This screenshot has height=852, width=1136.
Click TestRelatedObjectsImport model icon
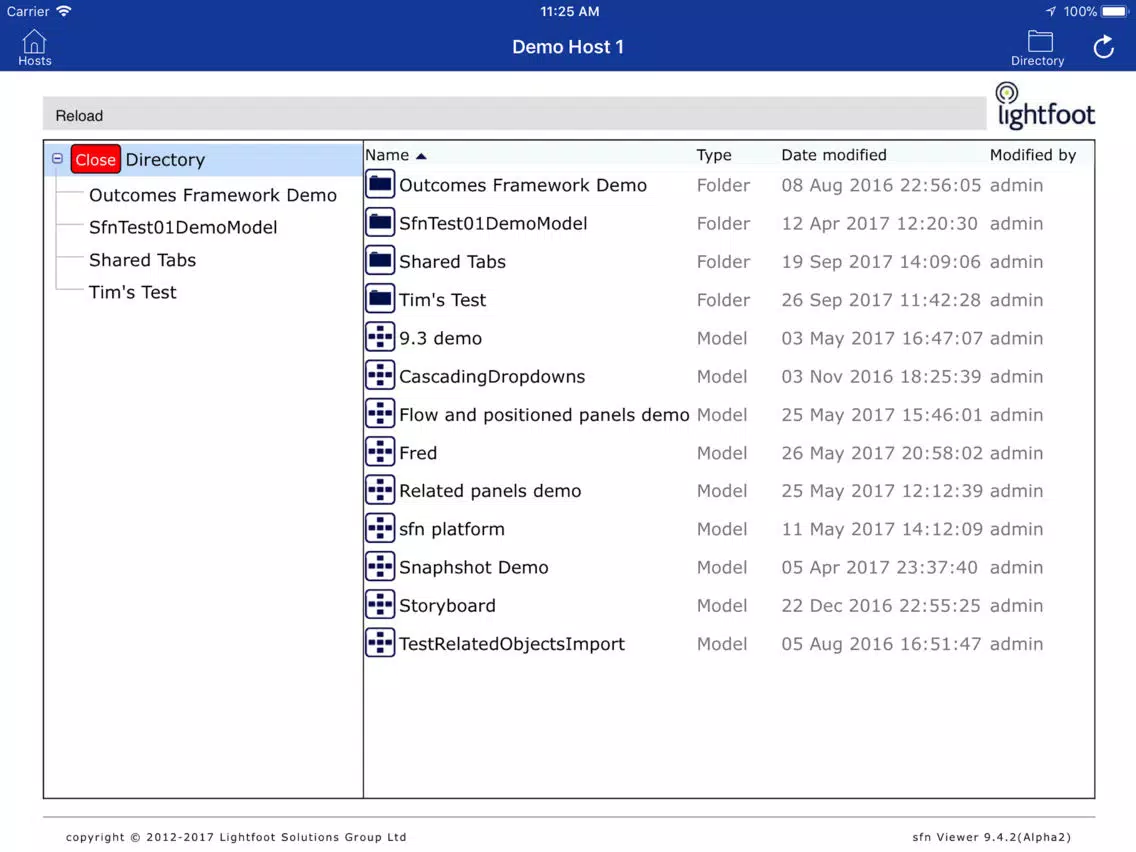point(380,643)
